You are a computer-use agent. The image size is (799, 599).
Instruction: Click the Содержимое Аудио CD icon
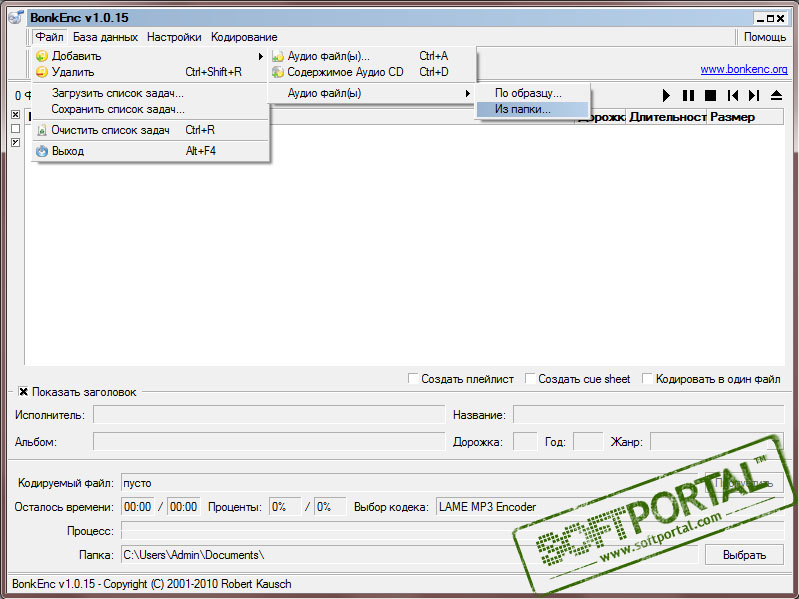[277, 72]
